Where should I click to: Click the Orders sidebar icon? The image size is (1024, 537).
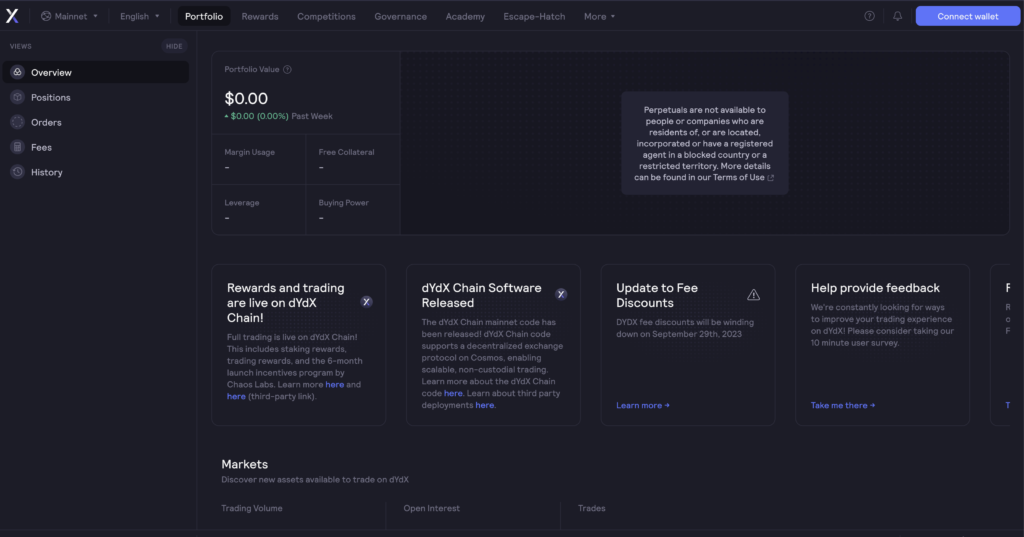(x=17, y=122)
